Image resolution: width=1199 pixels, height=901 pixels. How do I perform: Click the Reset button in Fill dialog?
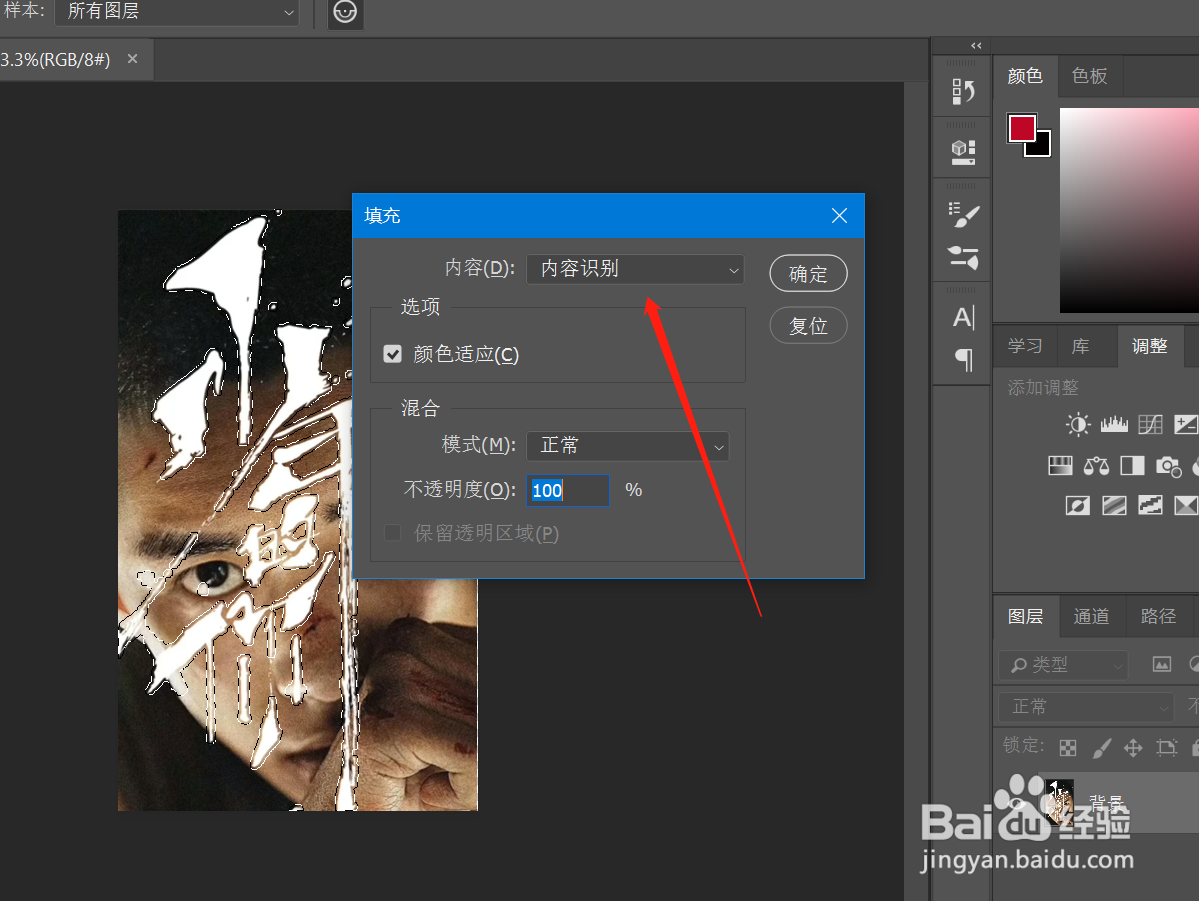(x=808, y=326)
